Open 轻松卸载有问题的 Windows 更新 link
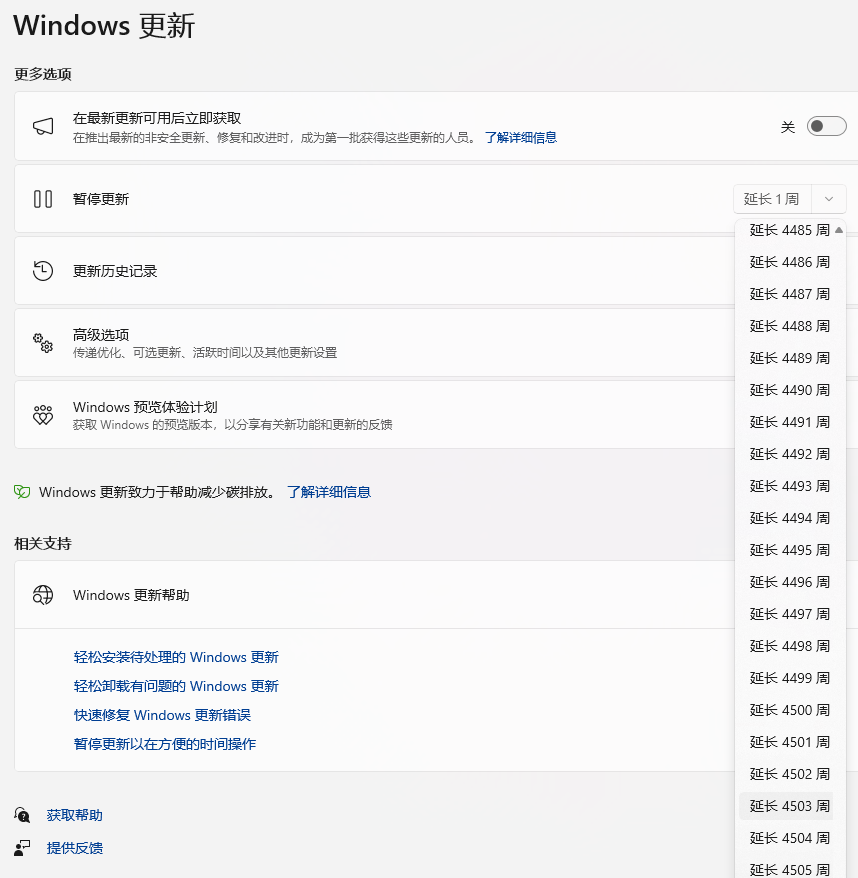This screenshot has width=858, height=878. pos(176,686)
